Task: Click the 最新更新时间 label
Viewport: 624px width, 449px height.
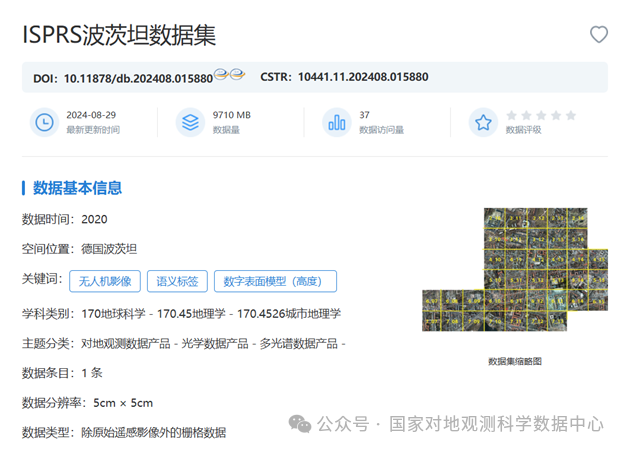Action: [93, 130]
